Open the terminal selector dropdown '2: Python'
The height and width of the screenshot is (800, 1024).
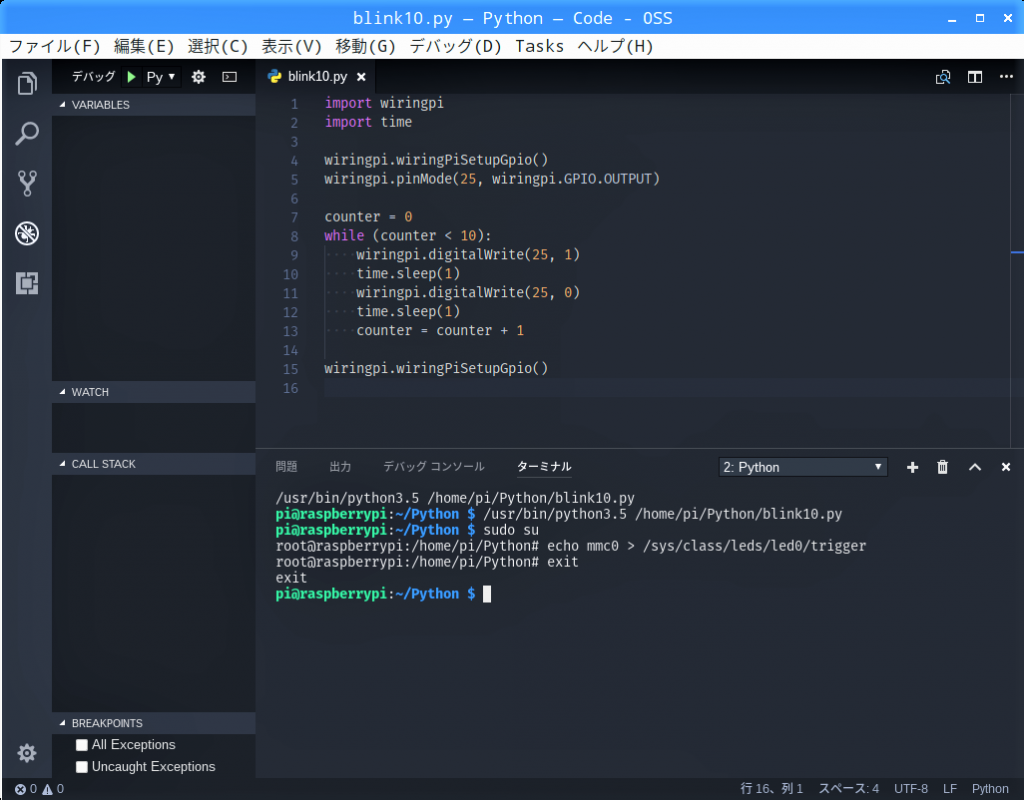pyautogui.click(x=803, y=467)
